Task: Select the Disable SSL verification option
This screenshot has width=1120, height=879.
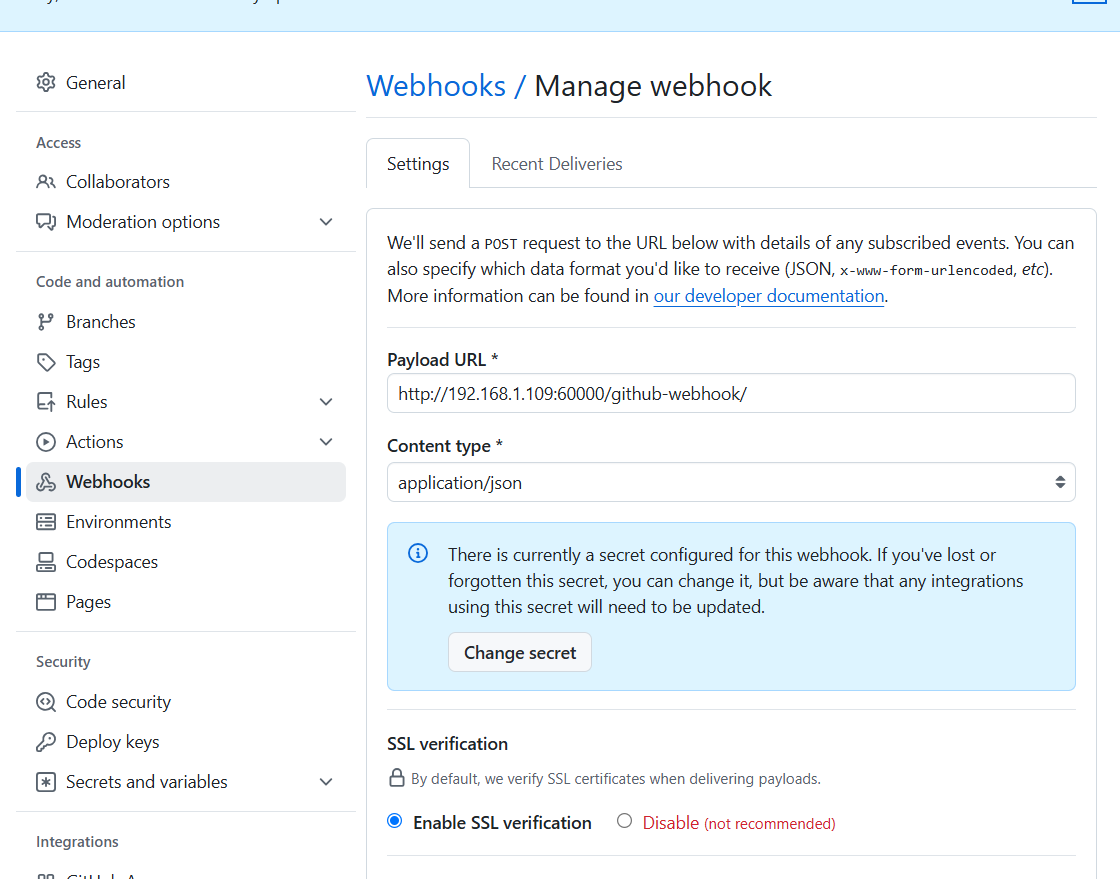Action: coord(624,820)
